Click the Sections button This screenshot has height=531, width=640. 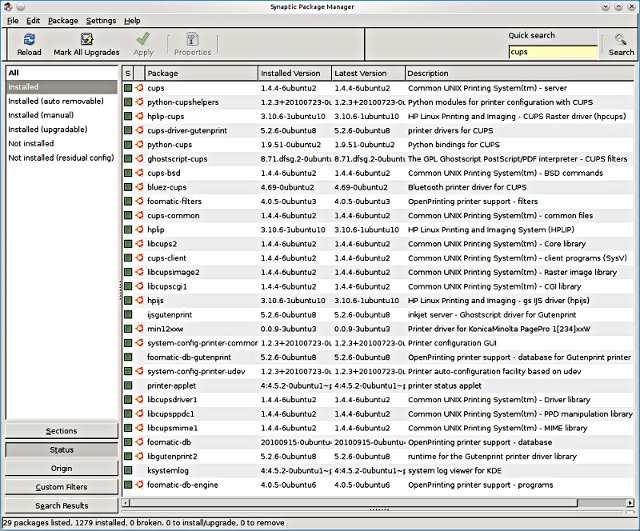[x=61, y=431]
